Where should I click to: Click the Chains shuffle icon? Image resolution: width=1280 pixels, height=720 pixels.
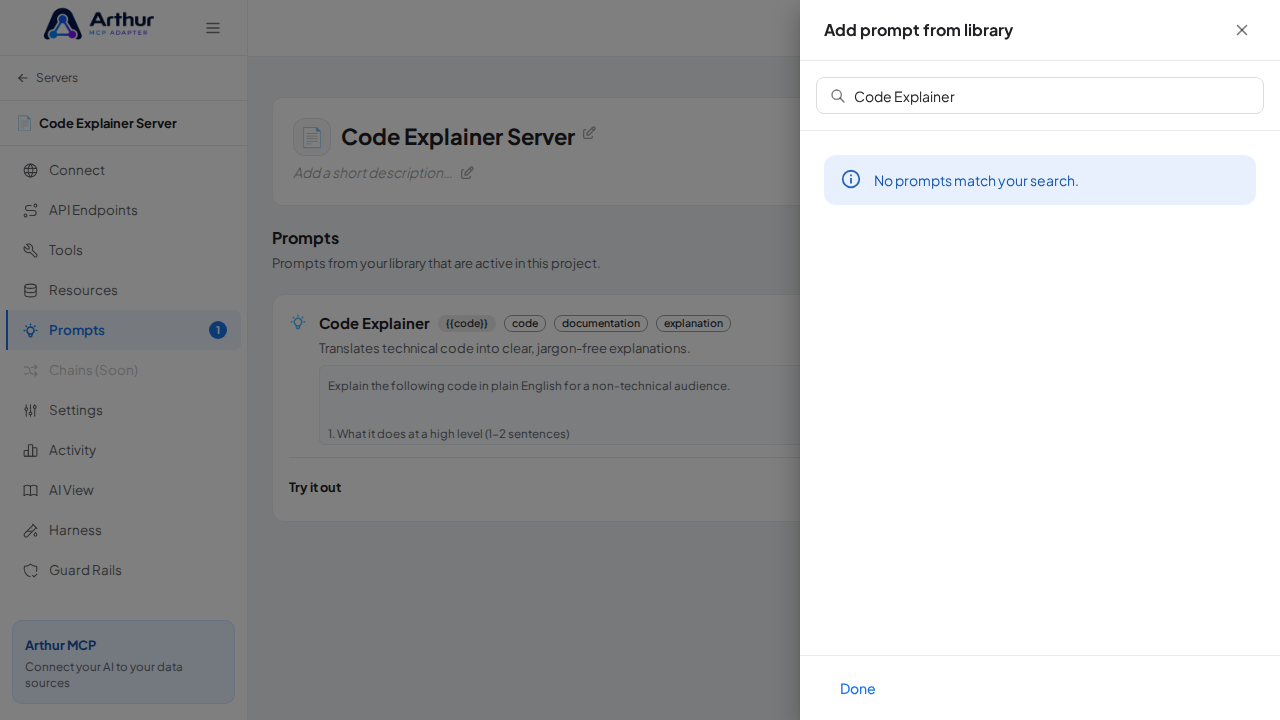click(31, 370)
